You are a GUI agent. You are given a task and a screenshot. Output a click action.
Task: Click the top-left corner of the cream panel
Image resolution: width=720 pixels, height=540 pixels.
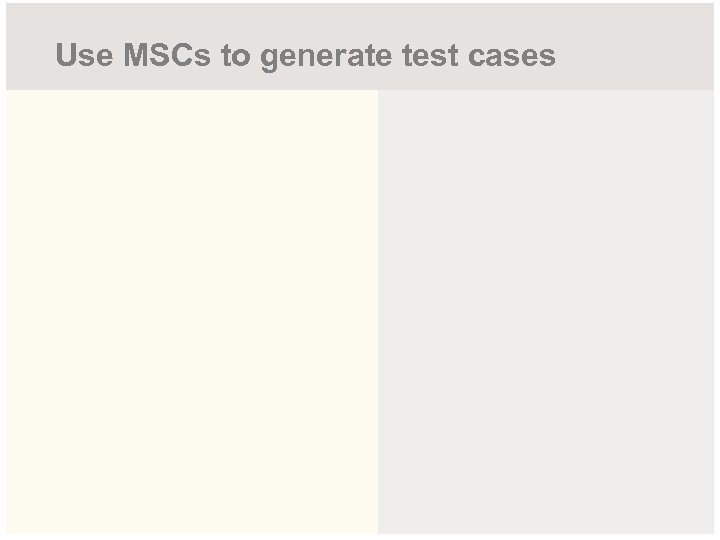pyautogui.click(x=10, y=95)
